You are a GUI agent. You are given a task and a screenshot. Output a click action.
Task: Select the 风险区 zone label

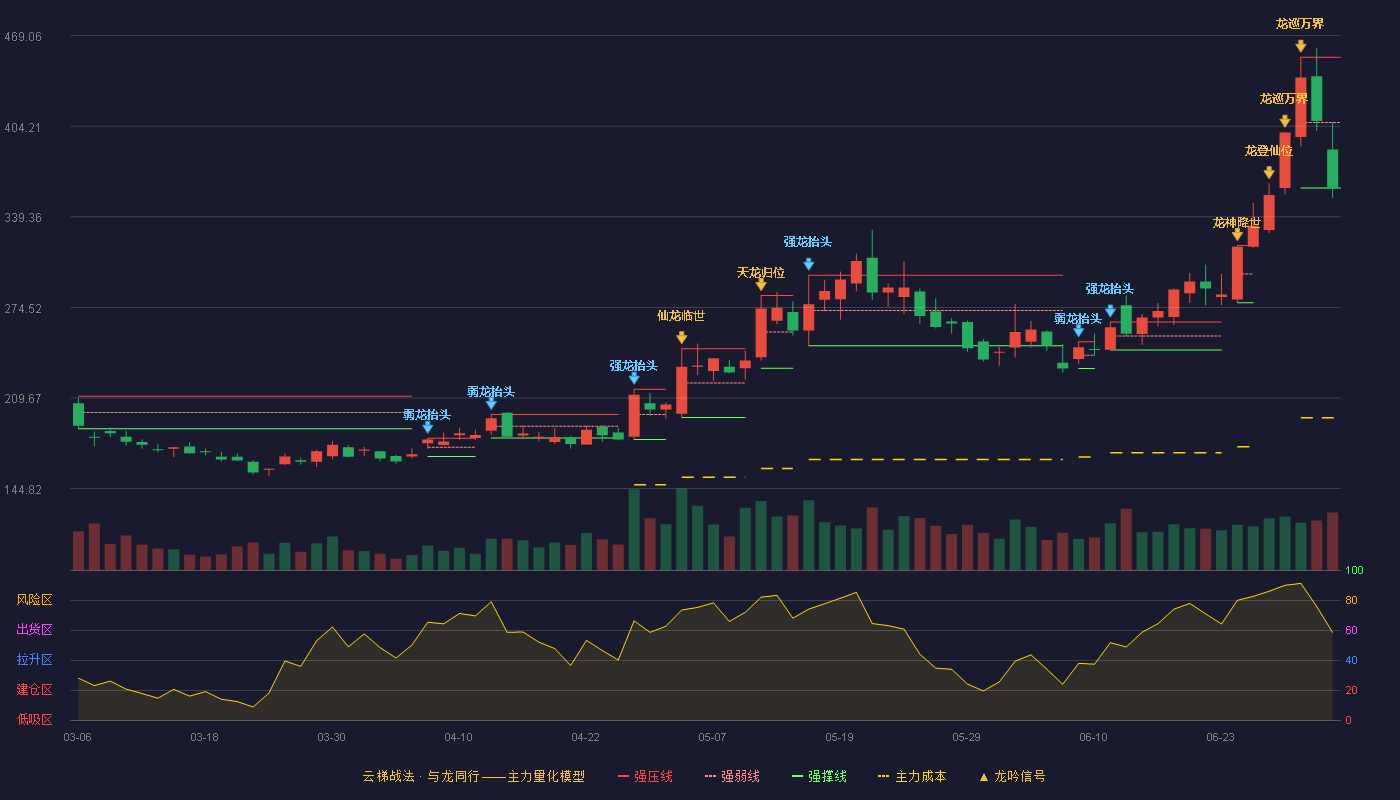[x=35, y=600]
